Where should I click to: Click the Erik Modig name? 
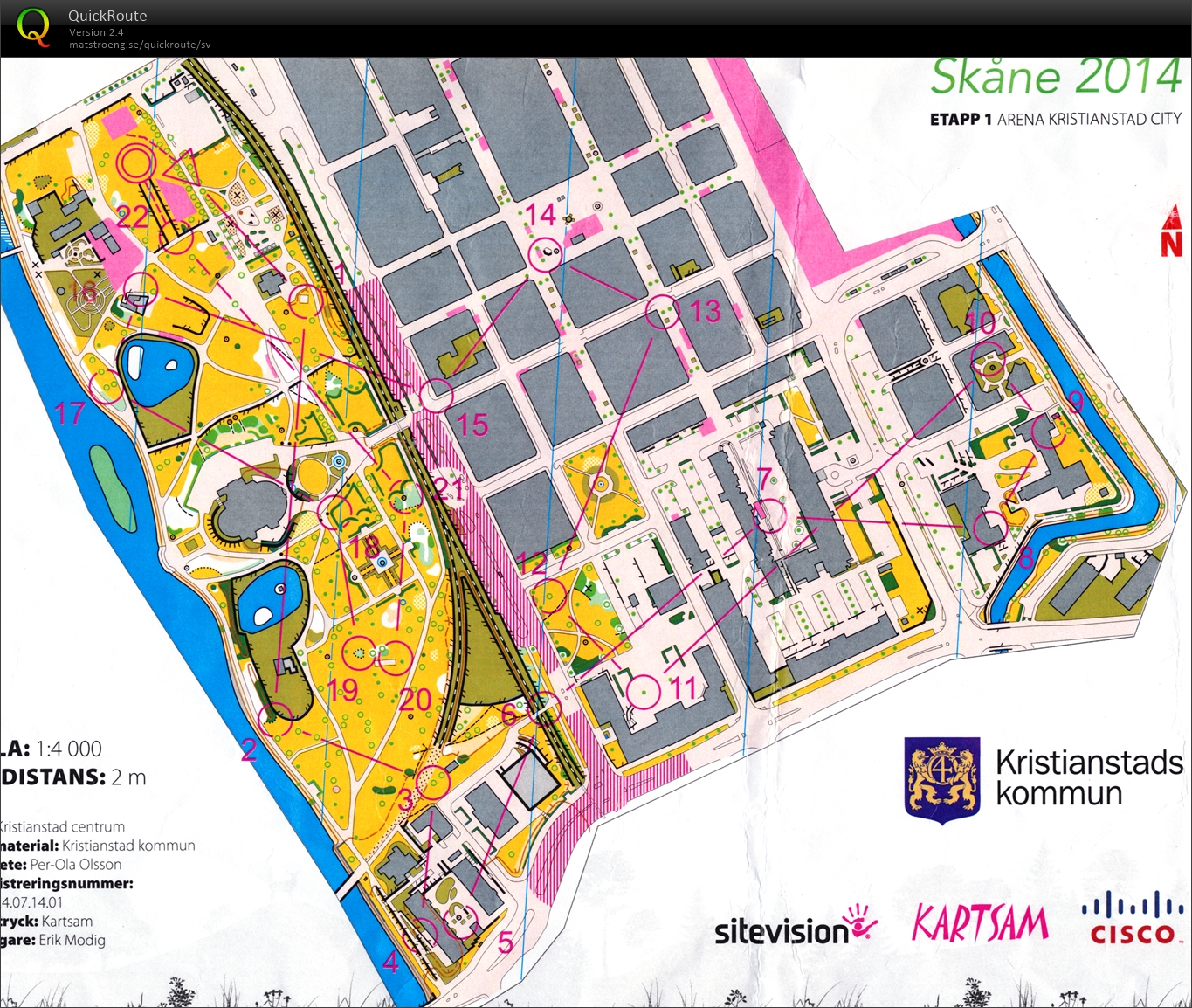click(72, 941)
